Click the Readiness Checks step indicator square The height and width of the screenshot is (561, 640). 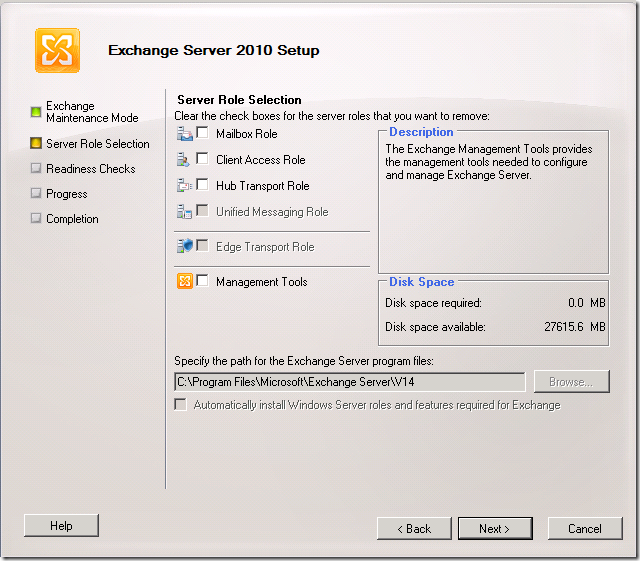coord(36,168)
